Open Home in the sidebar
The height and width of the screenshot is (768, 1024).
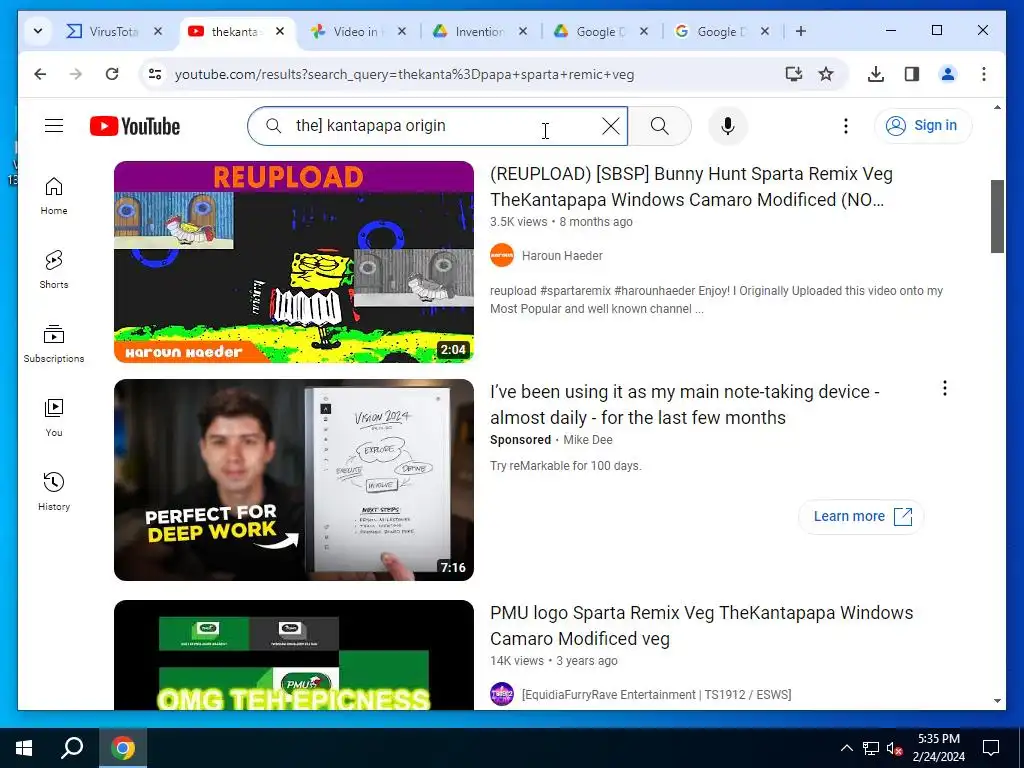(54, 196)
